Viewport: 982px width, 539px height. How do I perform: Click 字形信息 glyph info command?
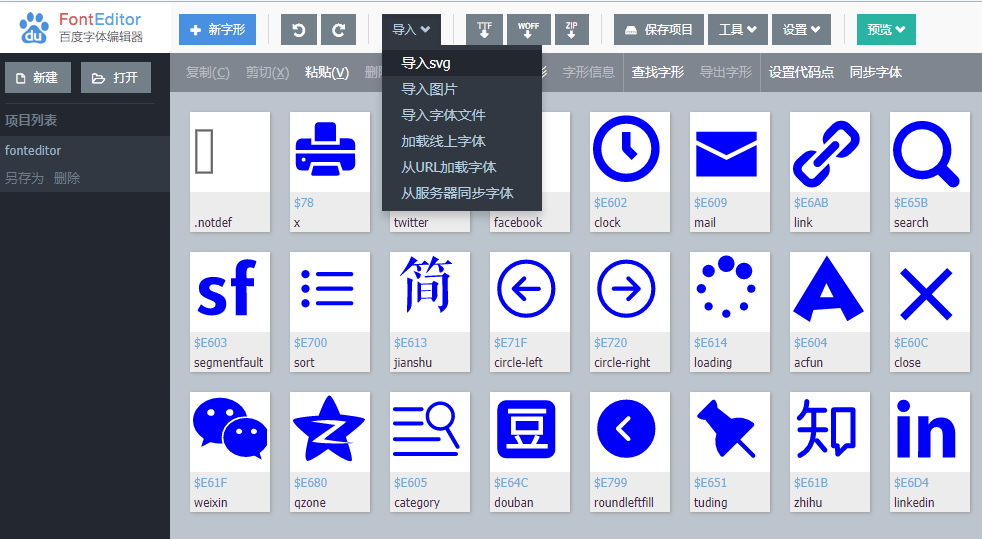coord(589,73)
